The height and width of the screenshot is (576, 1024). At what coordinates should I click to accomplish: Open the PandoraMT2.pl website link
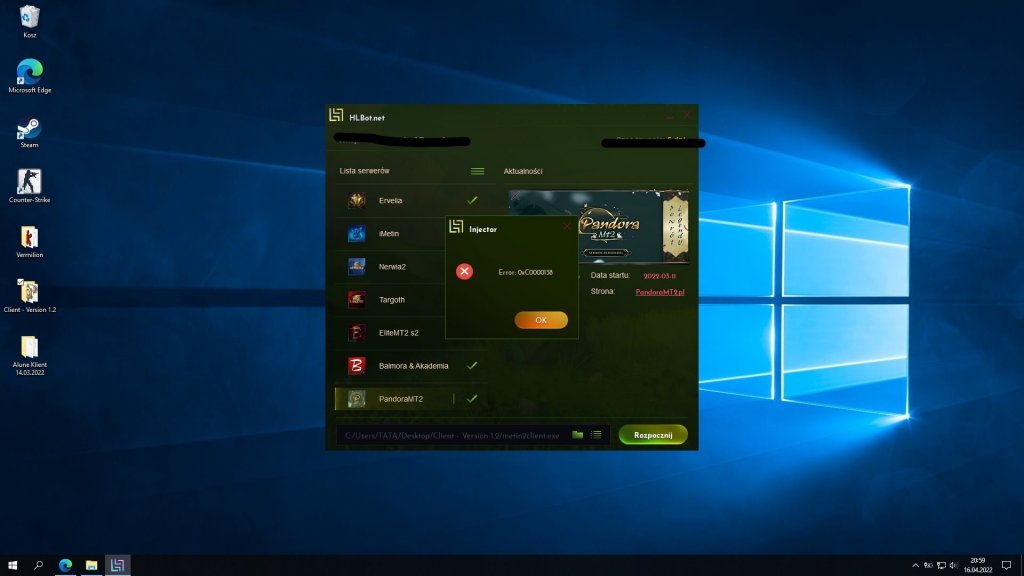660,292
